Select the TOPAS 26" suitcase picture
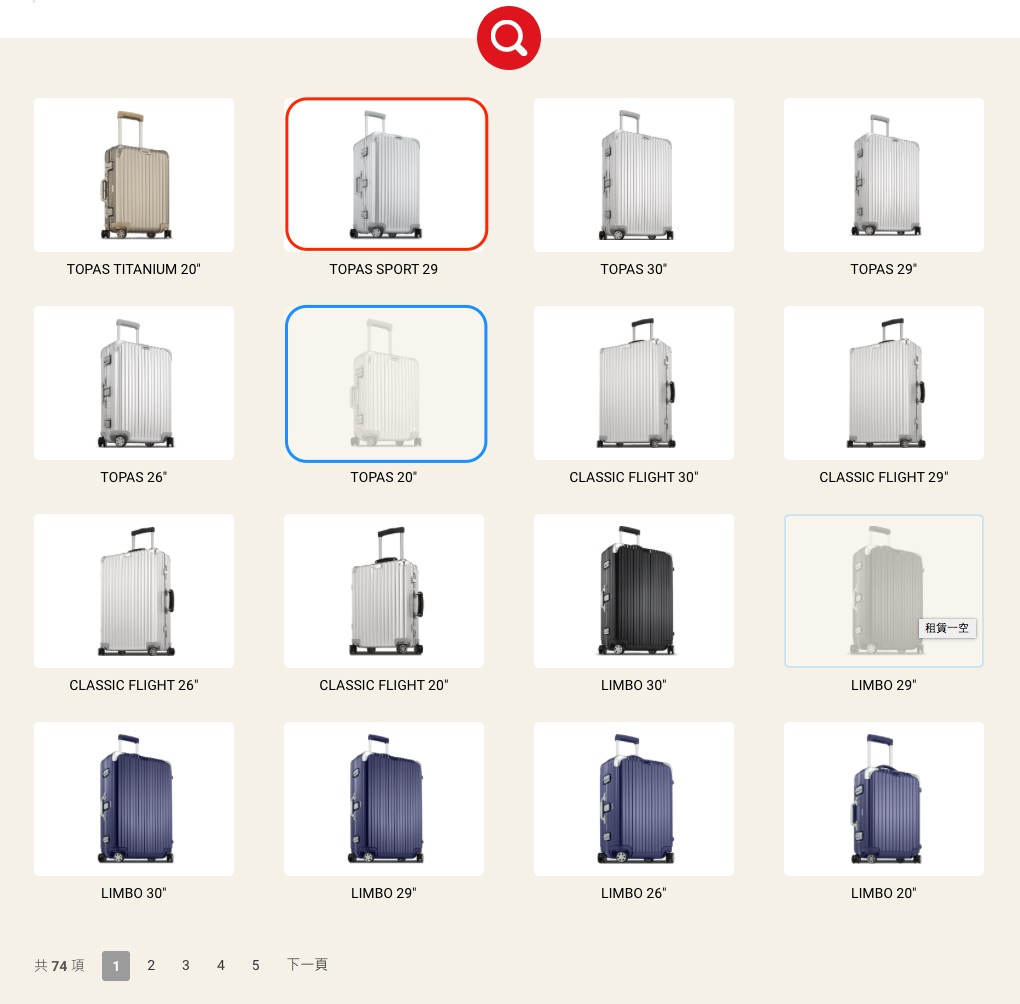Image resolution: width=1020 pixels, height=1004 pixels. click(134, 383)
